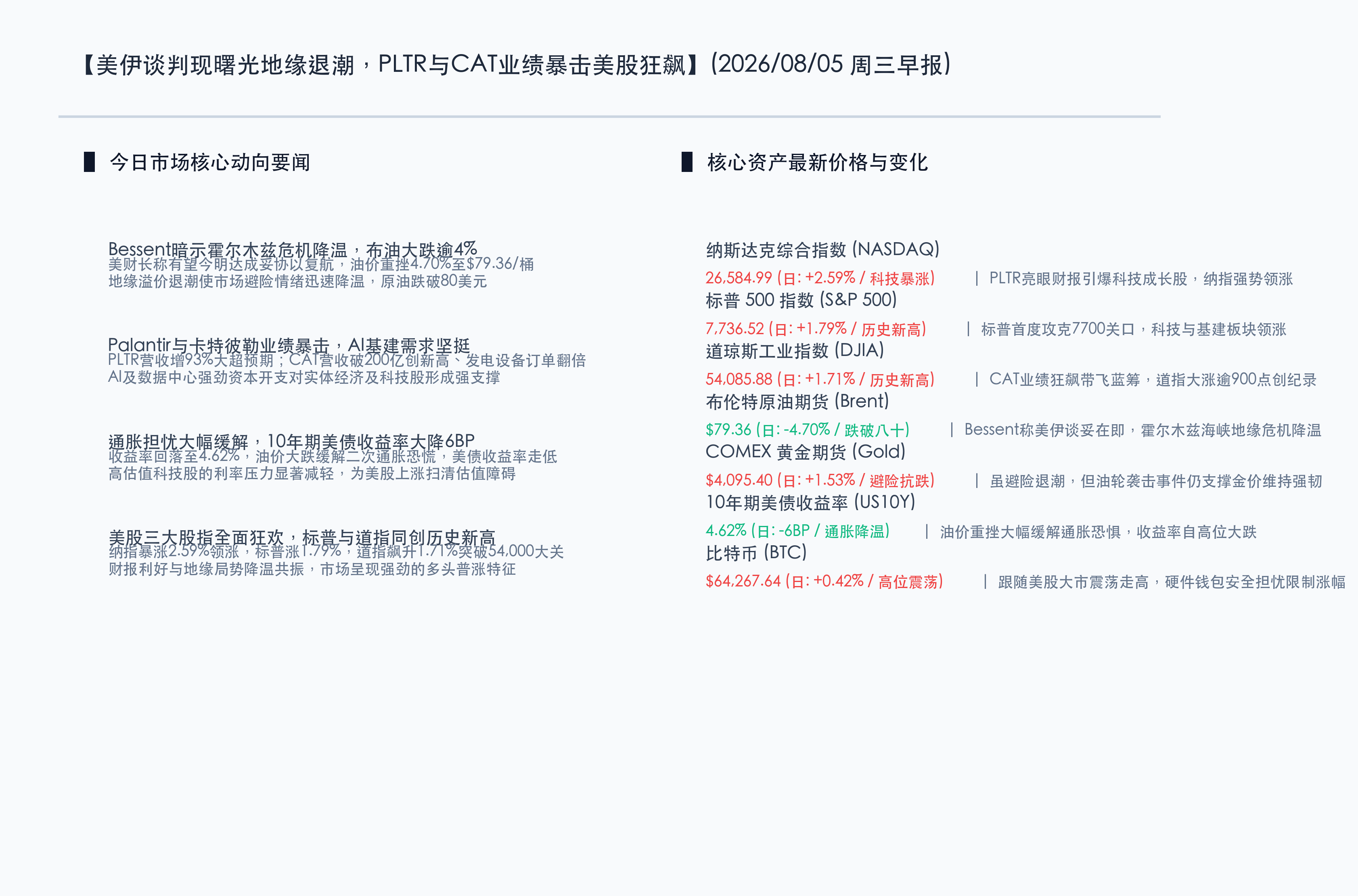The width and height of the screenshot is (1358, 896).
Task: Click NASDAQ value 26,584.99 in red
Action: [820, 278]
